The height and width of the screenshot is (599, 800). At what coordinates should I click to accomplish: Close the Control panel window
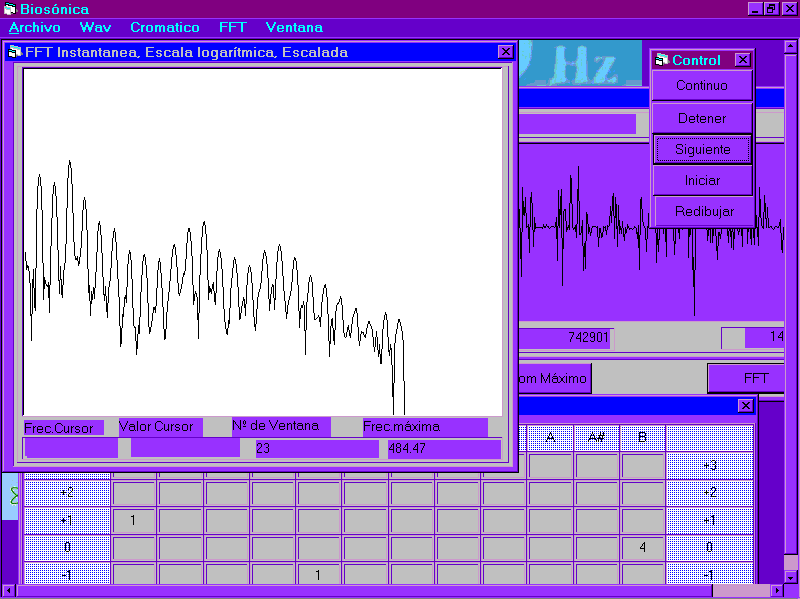[x=742, y=60]
